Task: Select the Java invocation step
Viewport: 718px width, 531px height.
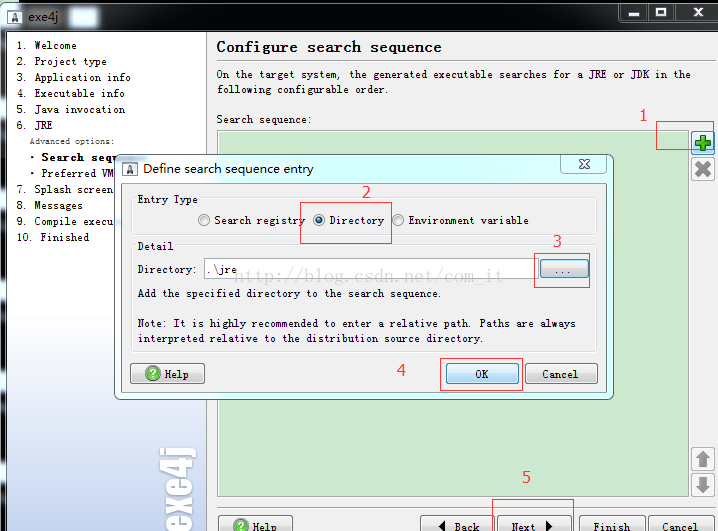Action: click(79, 109)
